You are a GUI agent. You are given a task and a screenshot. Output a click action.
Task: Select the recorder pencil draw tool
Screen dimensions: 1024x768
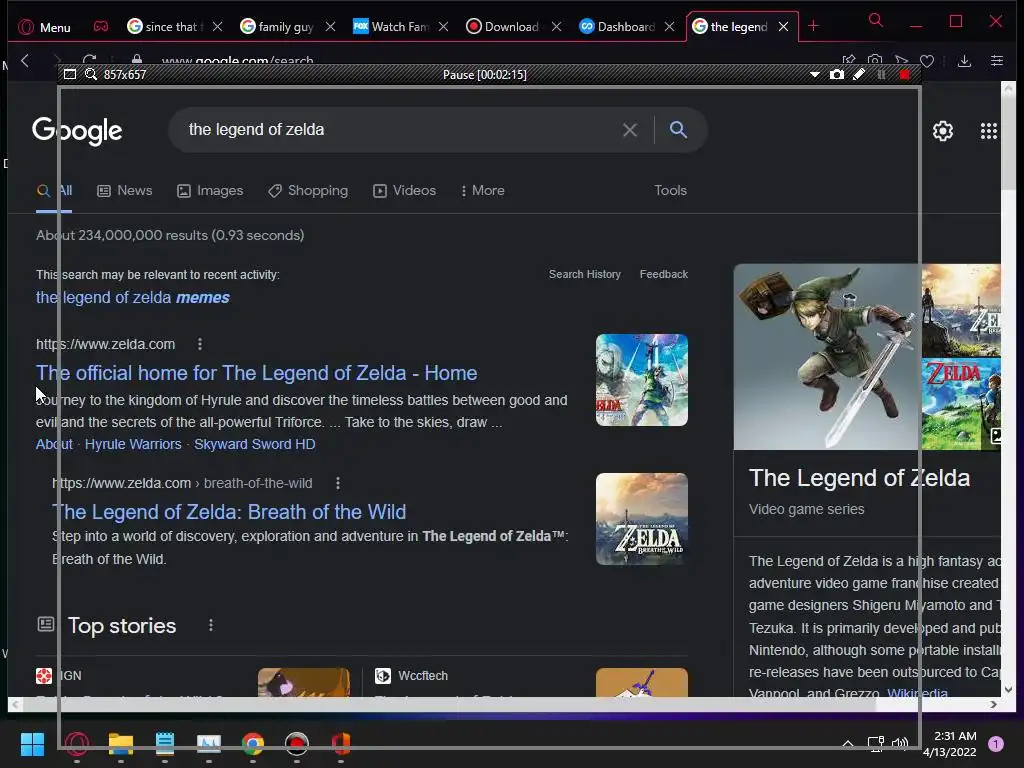tap(859, 74)
